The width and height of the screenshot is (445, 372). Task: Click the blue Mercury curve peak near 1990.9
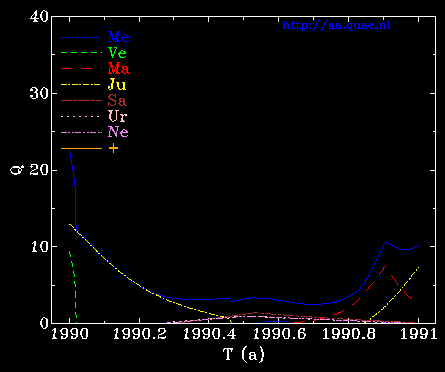coord(385,243)
